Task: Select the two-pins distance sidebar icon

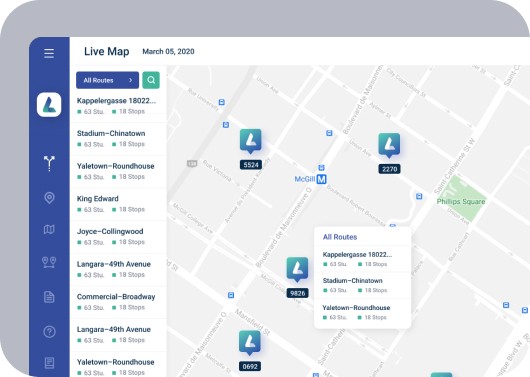Action: tap(49, 262)
